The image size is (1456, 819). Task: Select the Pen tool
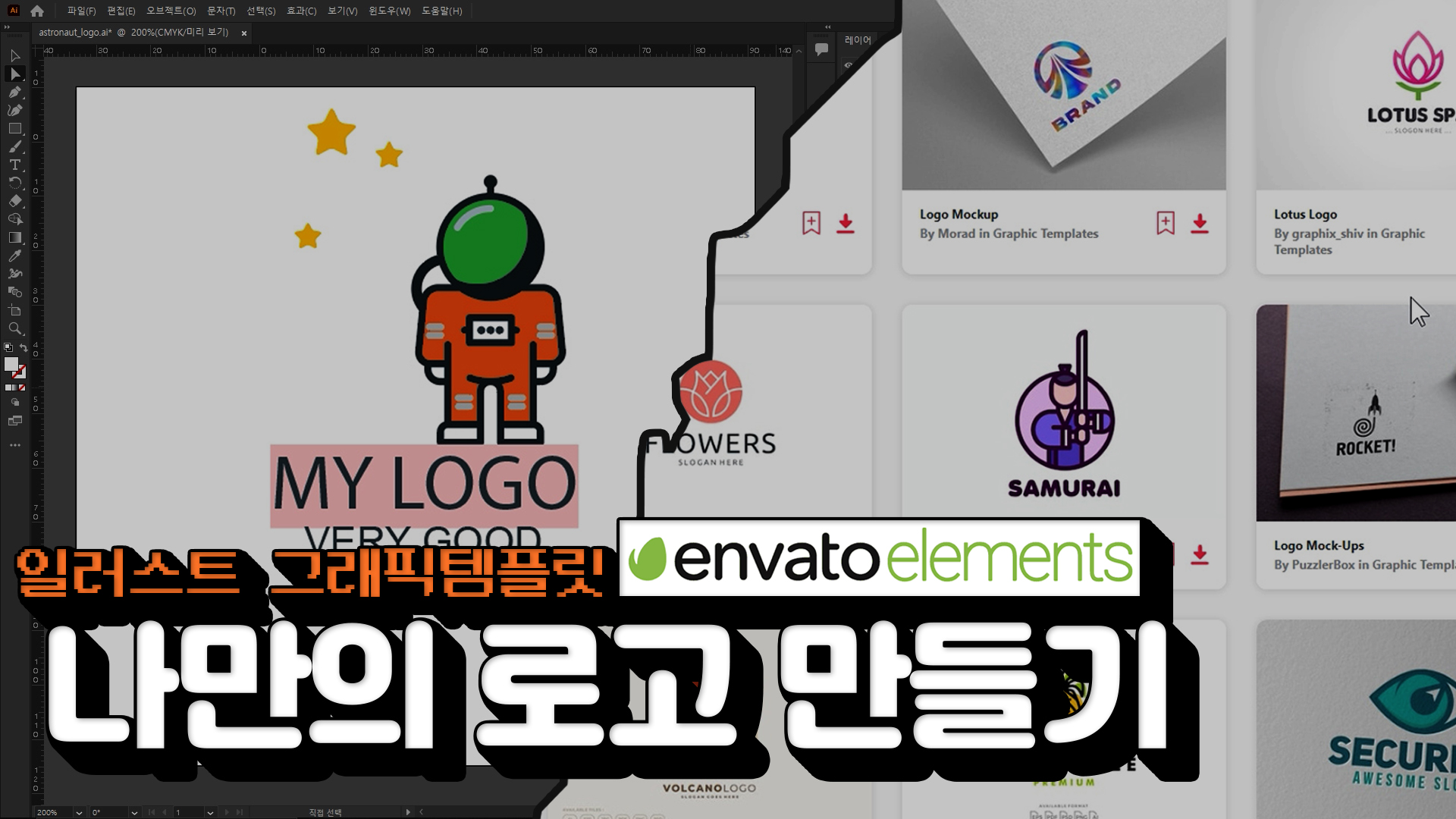pos(14,92)
